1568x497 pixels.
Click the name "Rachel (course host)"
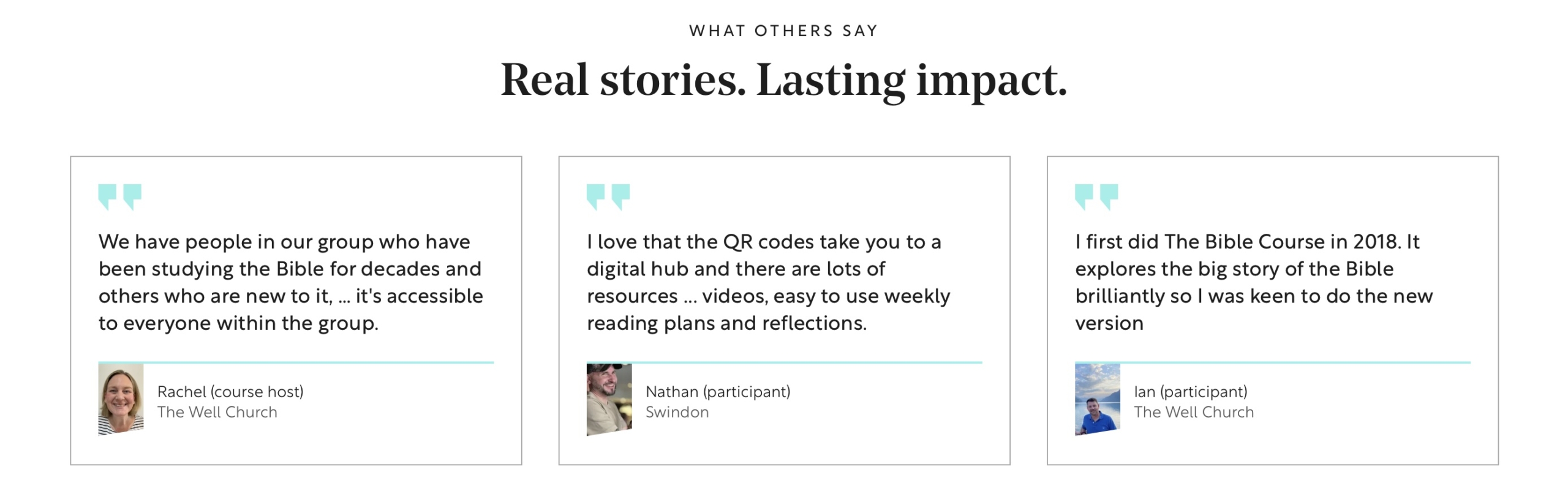230,392
